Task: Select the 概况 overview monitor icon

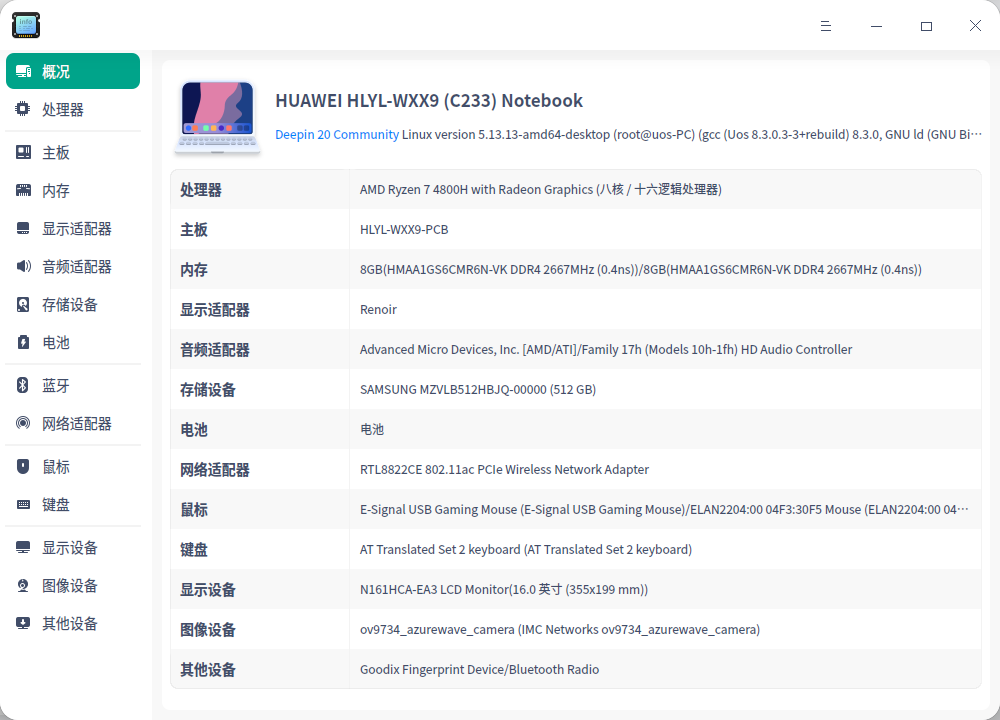Action: point(24,71)
